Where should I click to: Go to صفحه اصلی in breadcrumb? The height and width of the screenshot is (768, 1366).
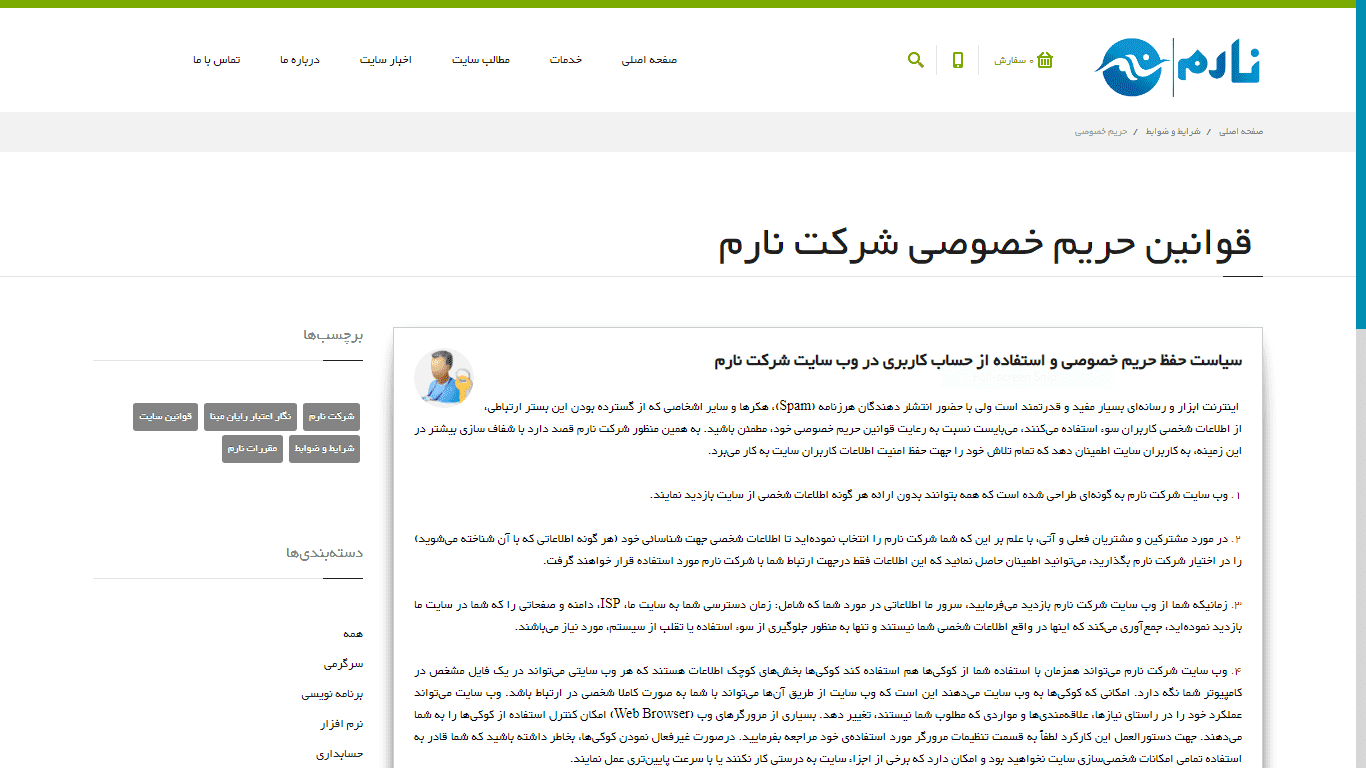pyautogui.click(x=1241, y=131)
